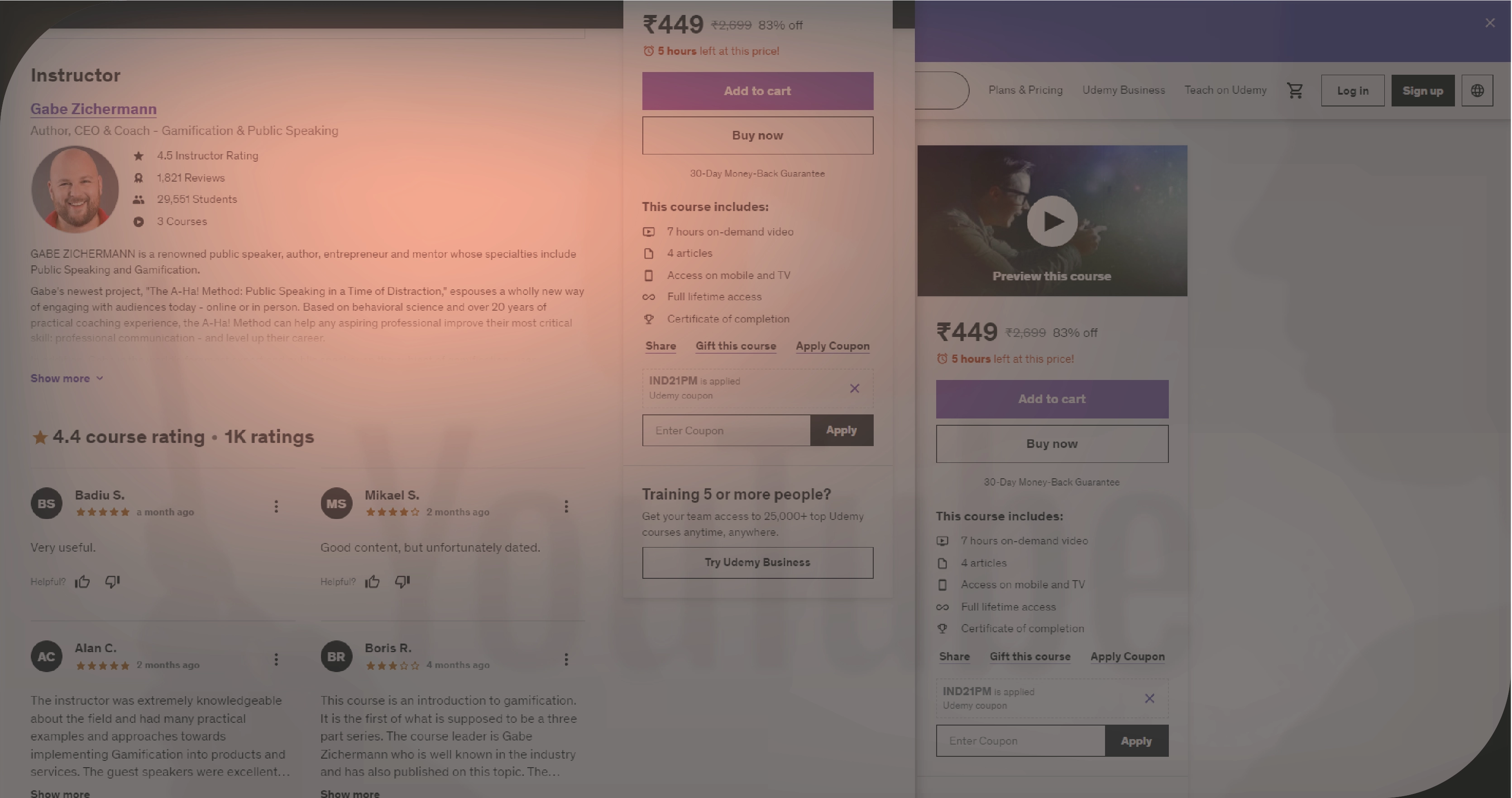The height and width of the screenshot is (798, 1512).
Task: Expand the Show more instructor bio
Action: pos(60,378)
